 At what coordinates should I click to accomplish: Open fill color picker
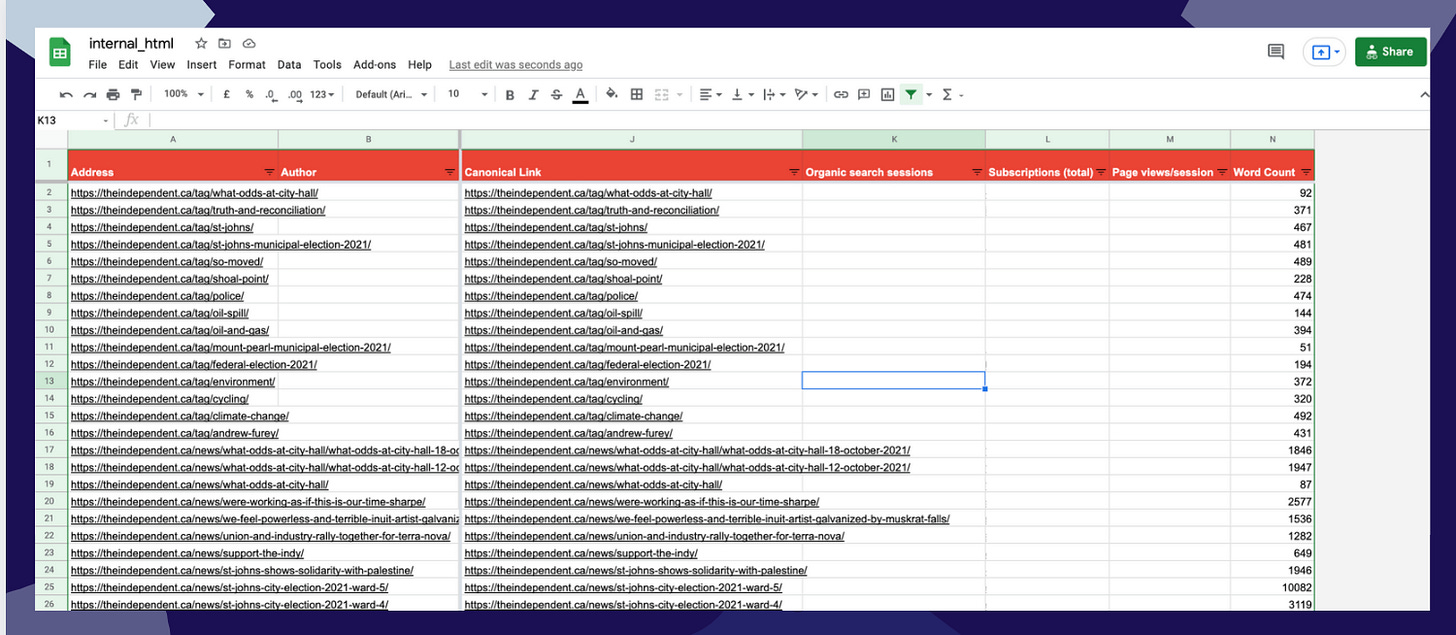(612, 94)
